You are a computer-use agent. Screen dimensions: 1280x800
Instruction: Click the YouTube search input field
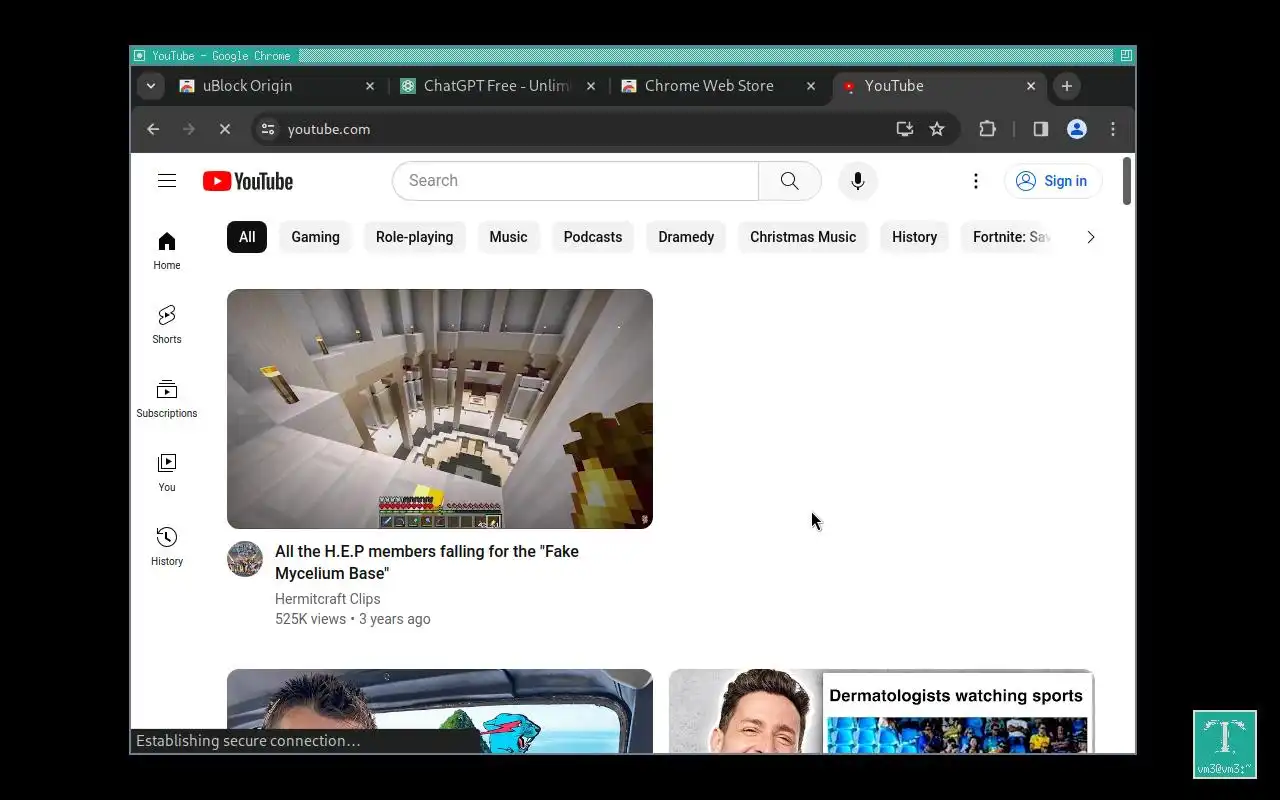pyautogui.click(x=575, y=181)
